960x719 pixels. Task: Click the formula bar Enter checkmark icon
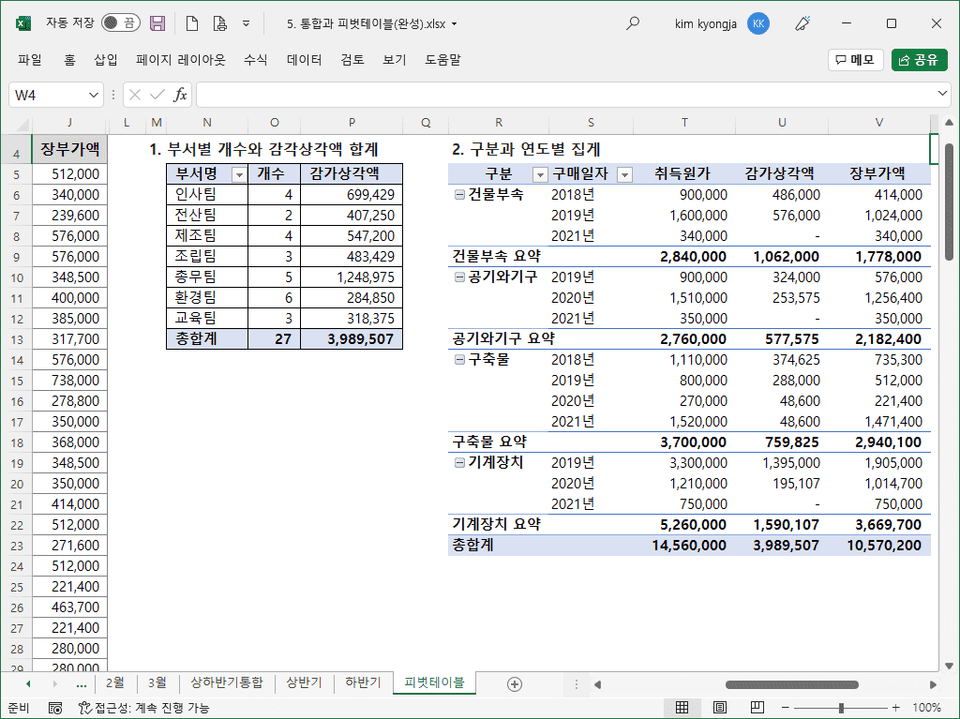click(x=157, y=95)
